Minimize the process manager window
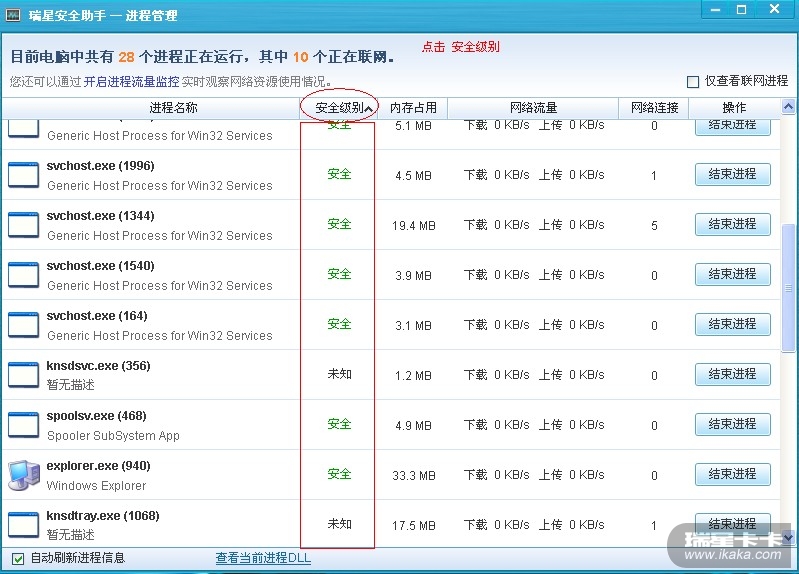Image resolution: width=799 pixels, height=574 pixels. click(x=715, y=10)
